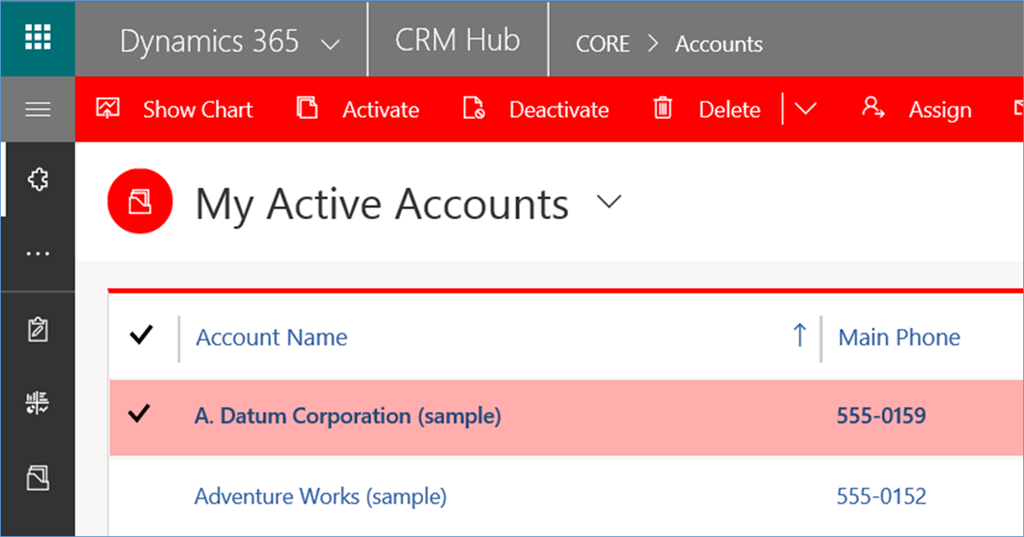Click phone number 555-0159

click(x=881, y=415)
